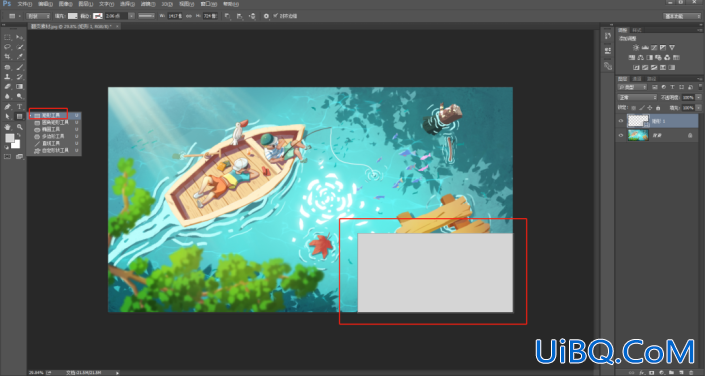The width and height of the screenshot is (705, 376).
Task: Add Color Balance adjustment layer
Action: [640, 58]
